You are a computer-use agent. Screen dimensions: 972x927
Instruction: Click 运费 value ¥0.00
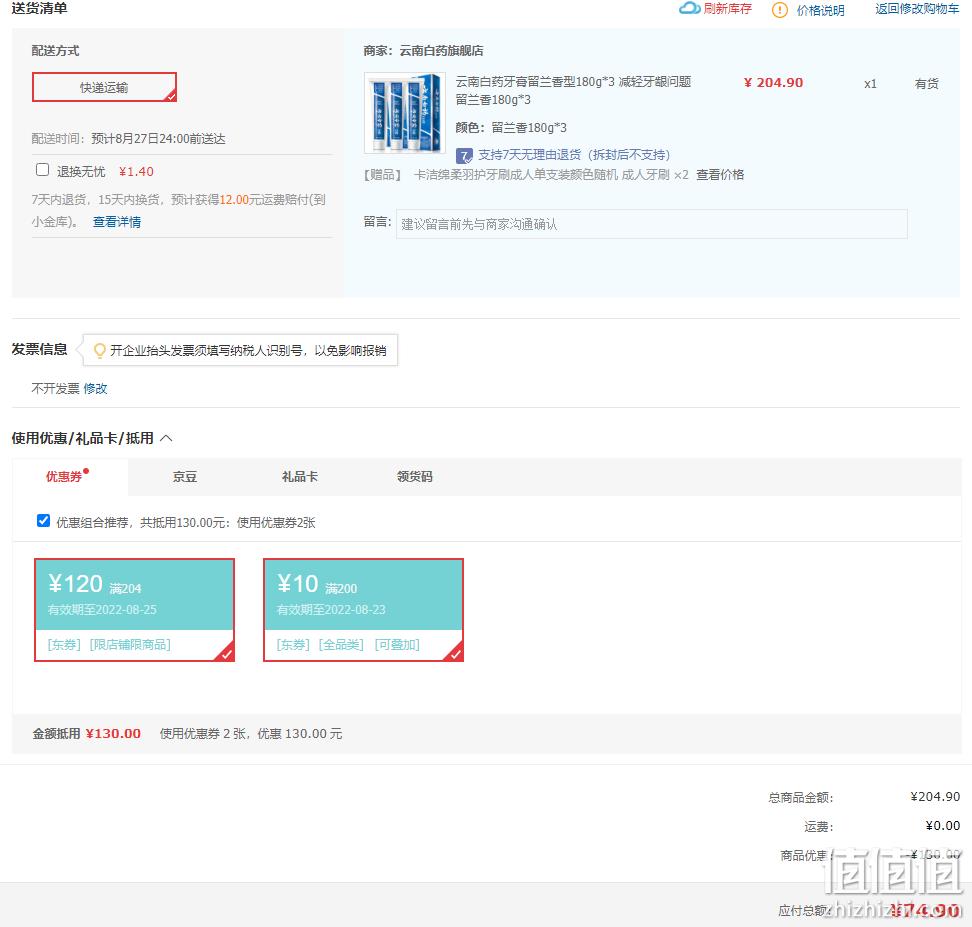coord(942,826)
